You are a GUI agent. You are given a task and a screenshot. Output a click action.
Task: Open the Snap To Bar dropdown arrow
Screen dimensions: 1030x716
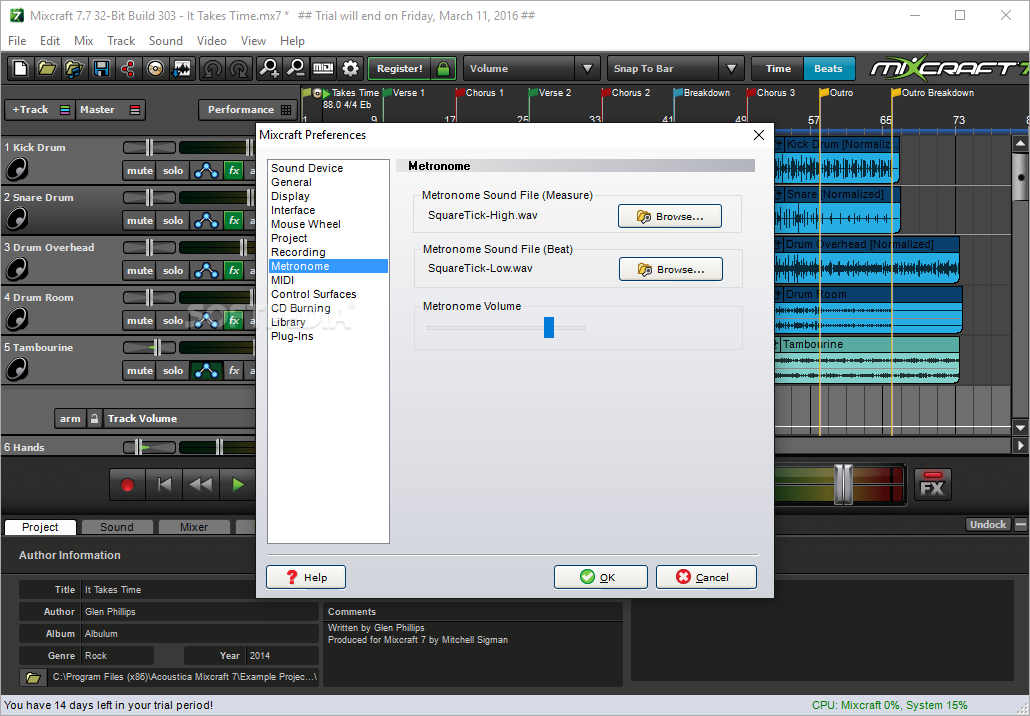tap(731, 68)
